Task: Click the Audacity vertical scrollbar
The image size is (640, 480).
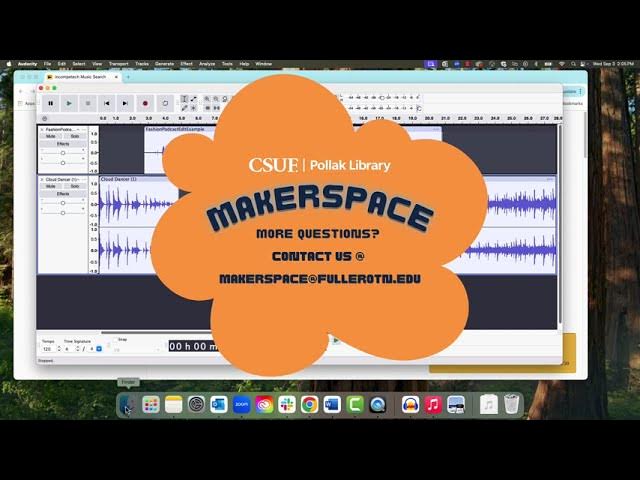Action: point(560,224)
